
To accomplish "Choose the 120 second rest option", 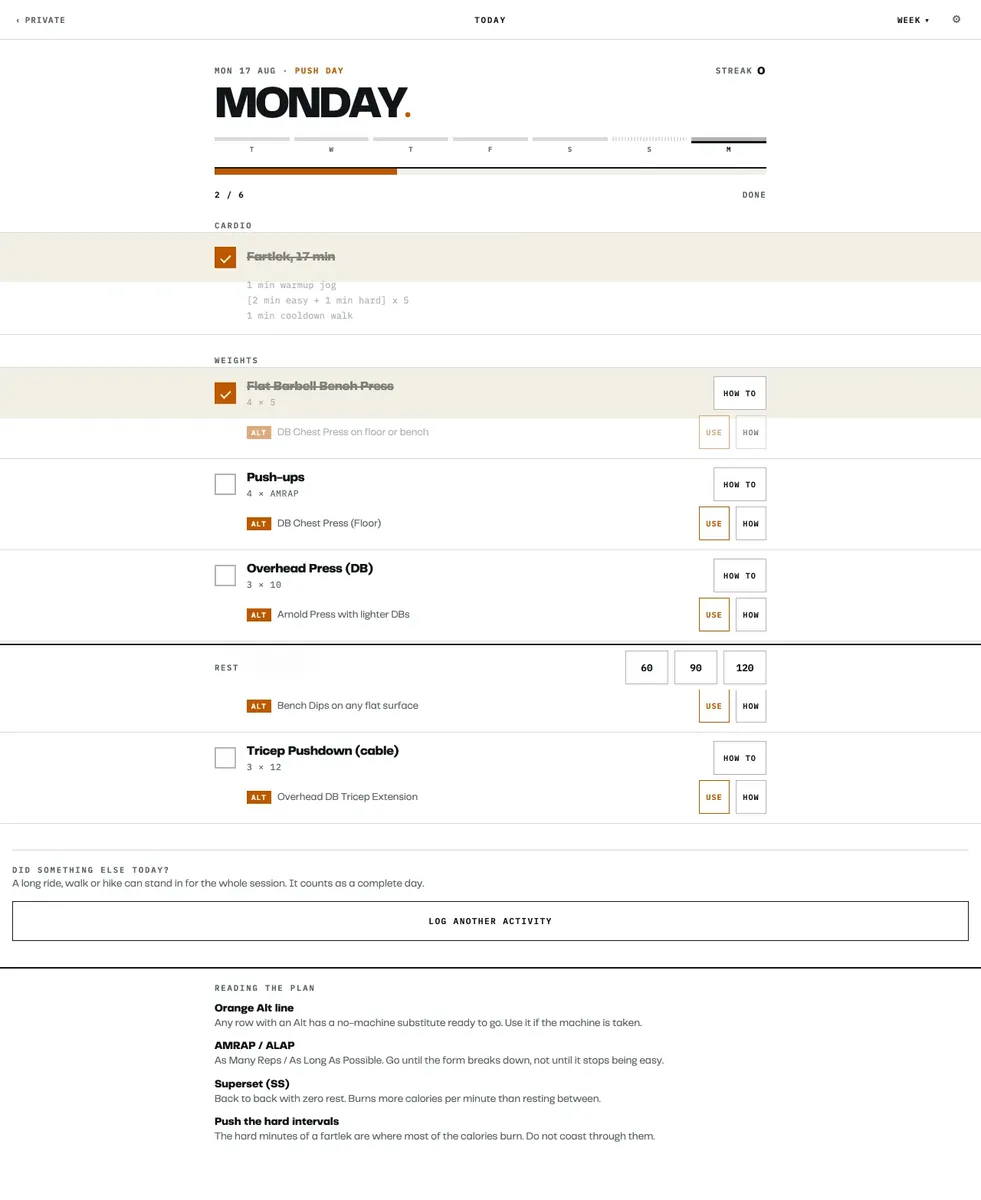I will pos(745,667).
